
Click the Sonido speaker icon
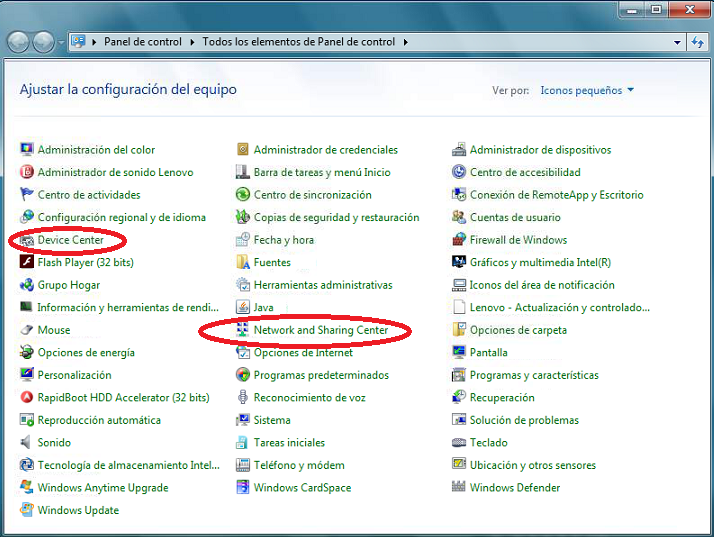point(27,442)
